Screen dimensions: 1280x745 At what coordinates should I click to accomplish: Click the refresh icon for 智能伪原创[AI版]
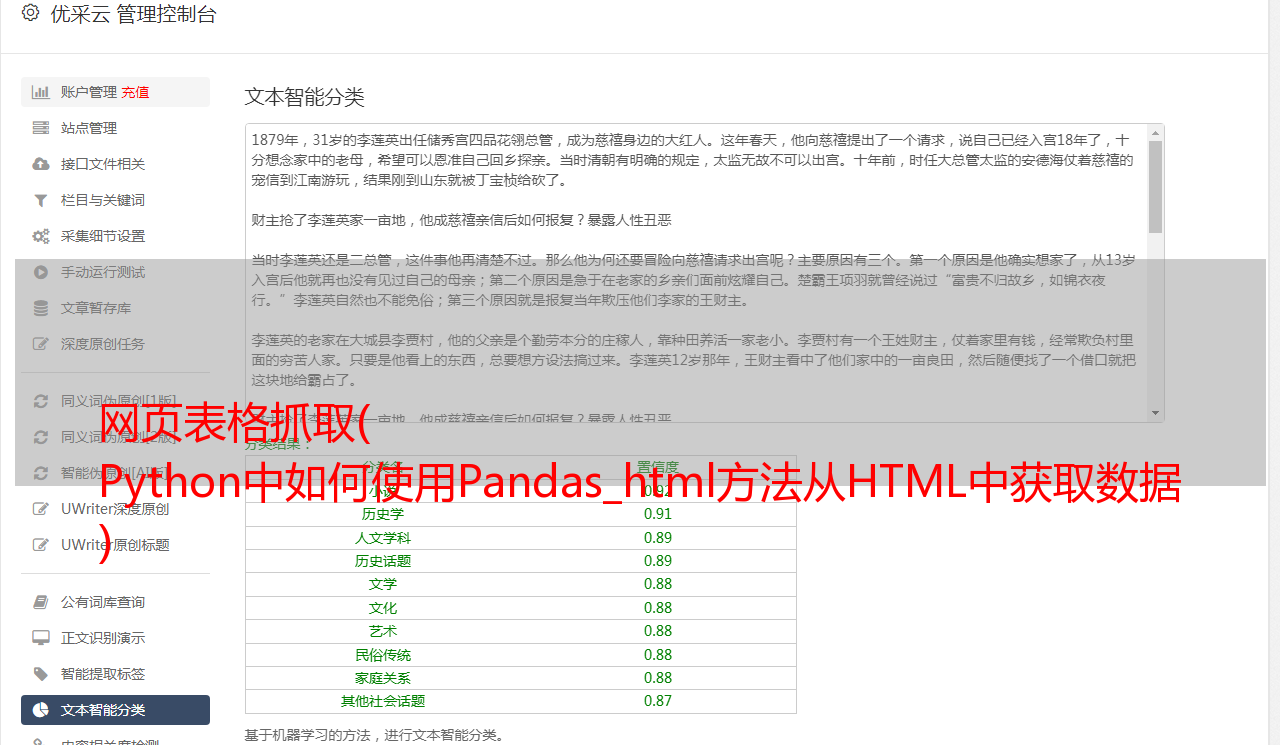[x=40, y=473]
